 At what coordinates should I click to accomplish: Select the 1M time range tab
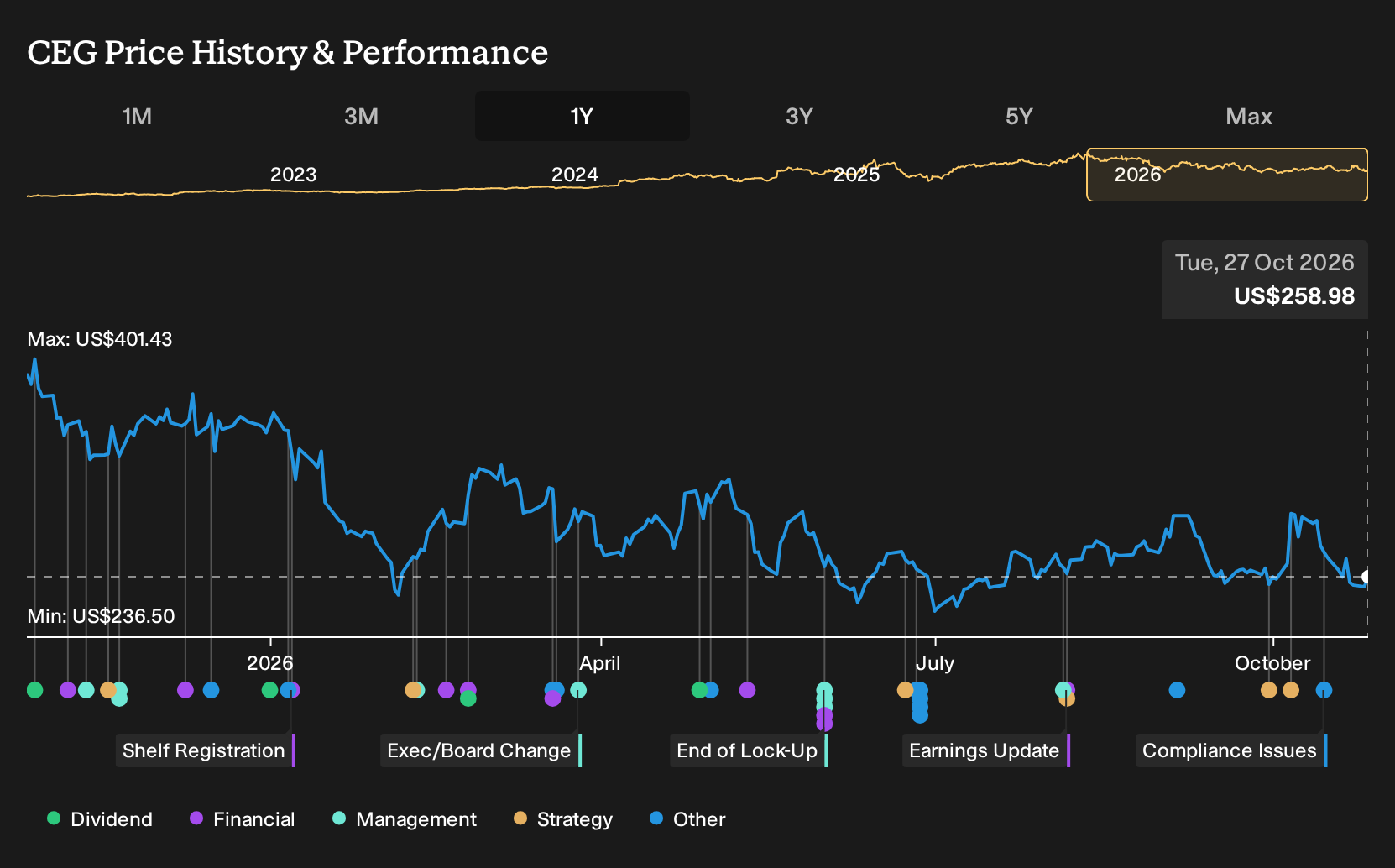click(x=137, y=116)
